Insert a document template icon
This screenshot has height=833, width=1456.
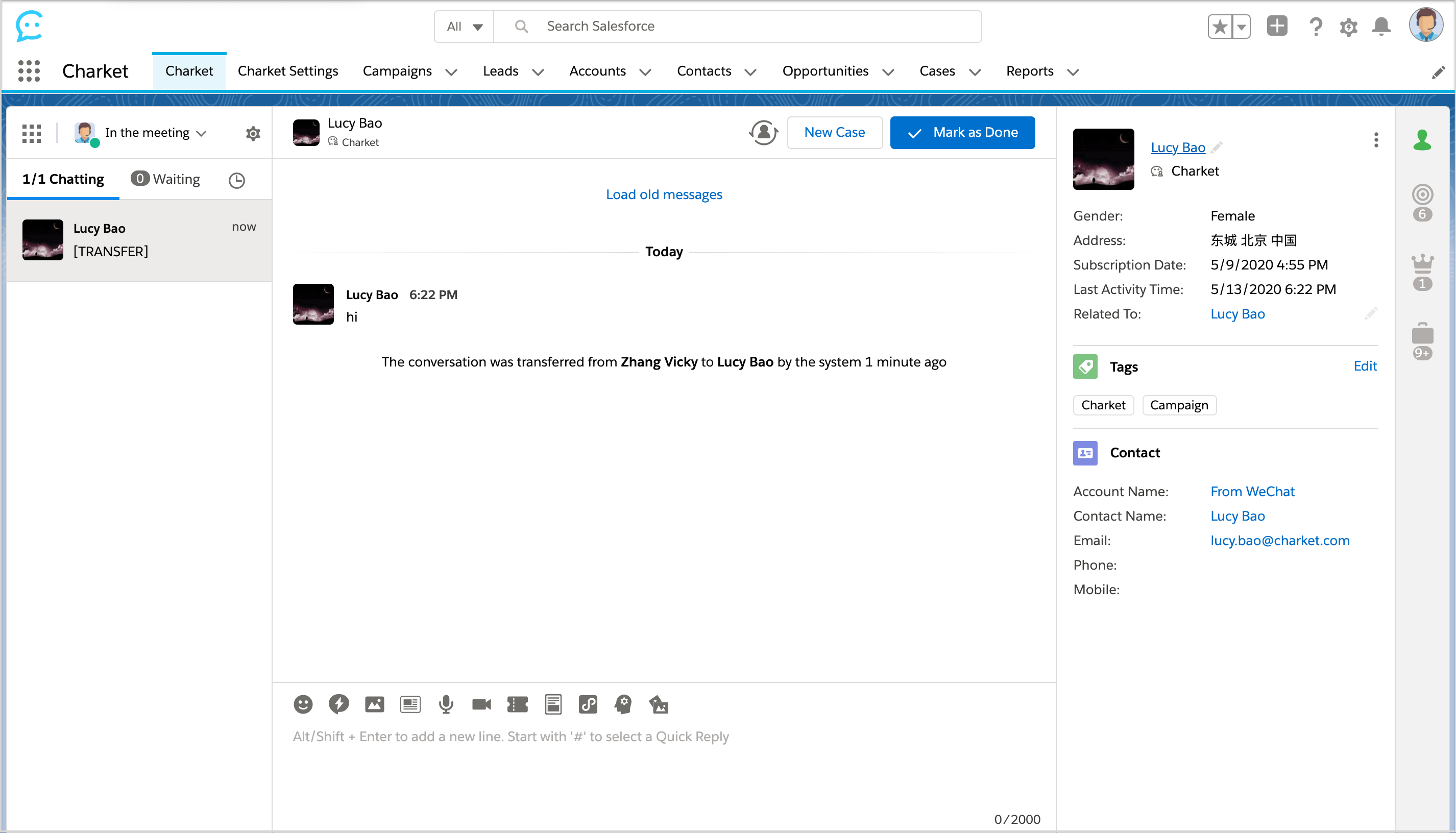(x=553, y=704)
